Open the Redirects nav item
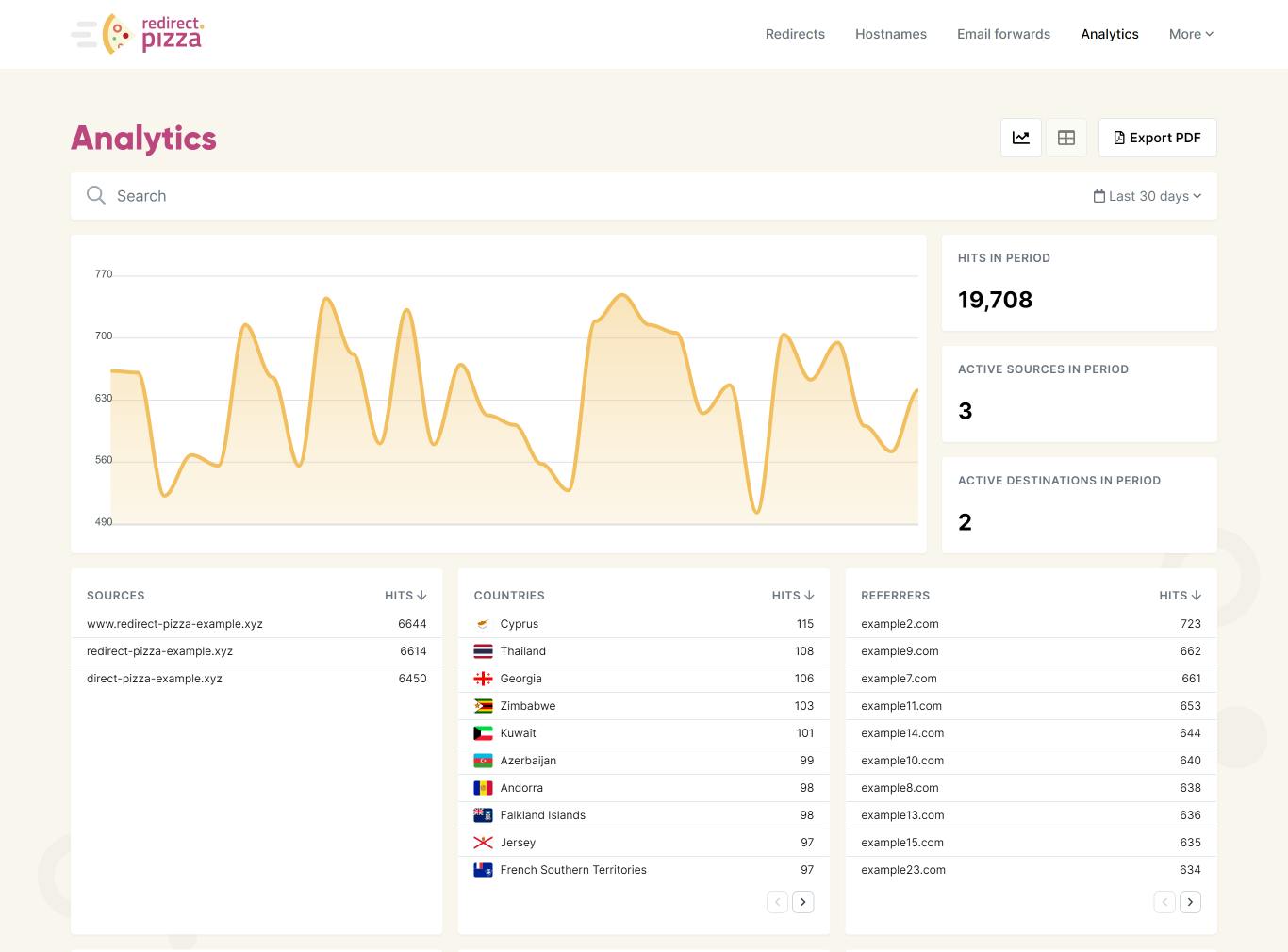The width and height of the screenshot is (1288, 952). click(x=795, y=34)
